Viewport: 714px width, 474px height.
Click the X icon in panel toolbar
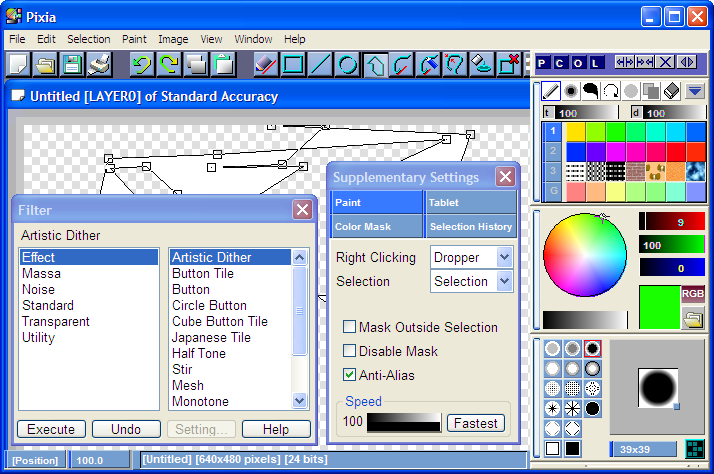click(x=665, y=62)
